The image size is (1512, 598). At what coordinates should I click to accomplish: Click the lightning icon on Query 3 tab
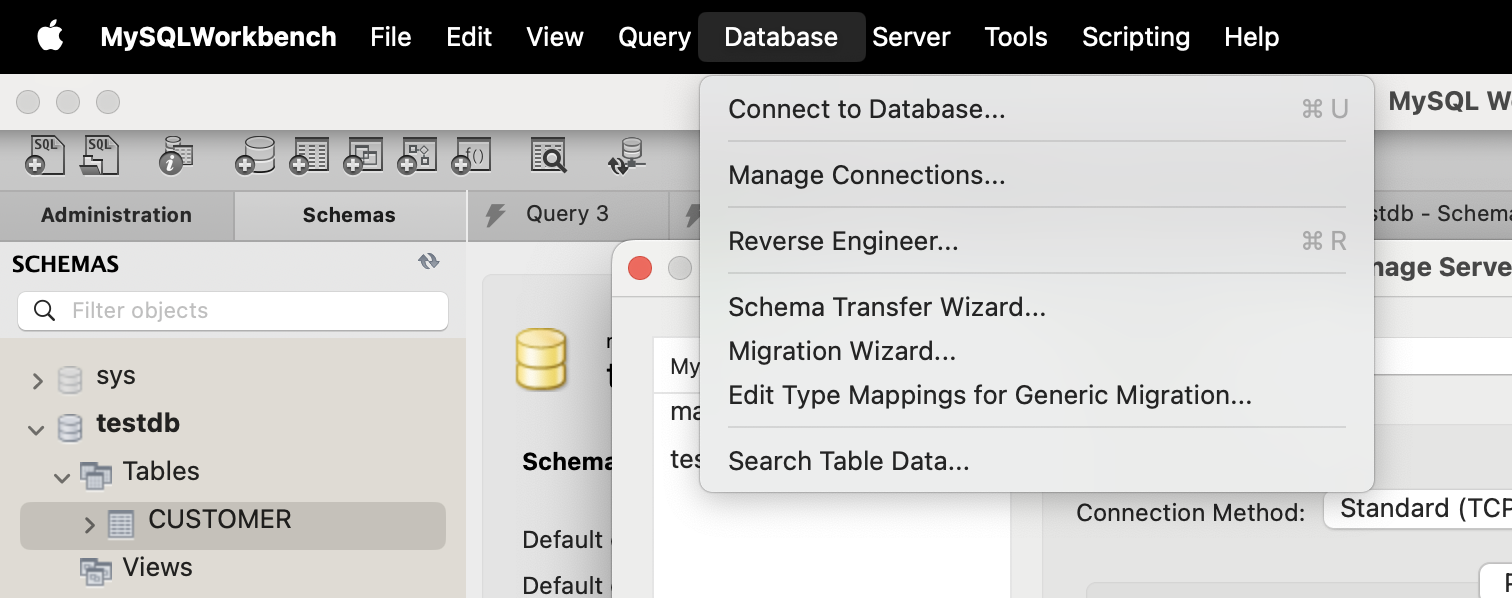pyautogui.click(x=494, y=214)
